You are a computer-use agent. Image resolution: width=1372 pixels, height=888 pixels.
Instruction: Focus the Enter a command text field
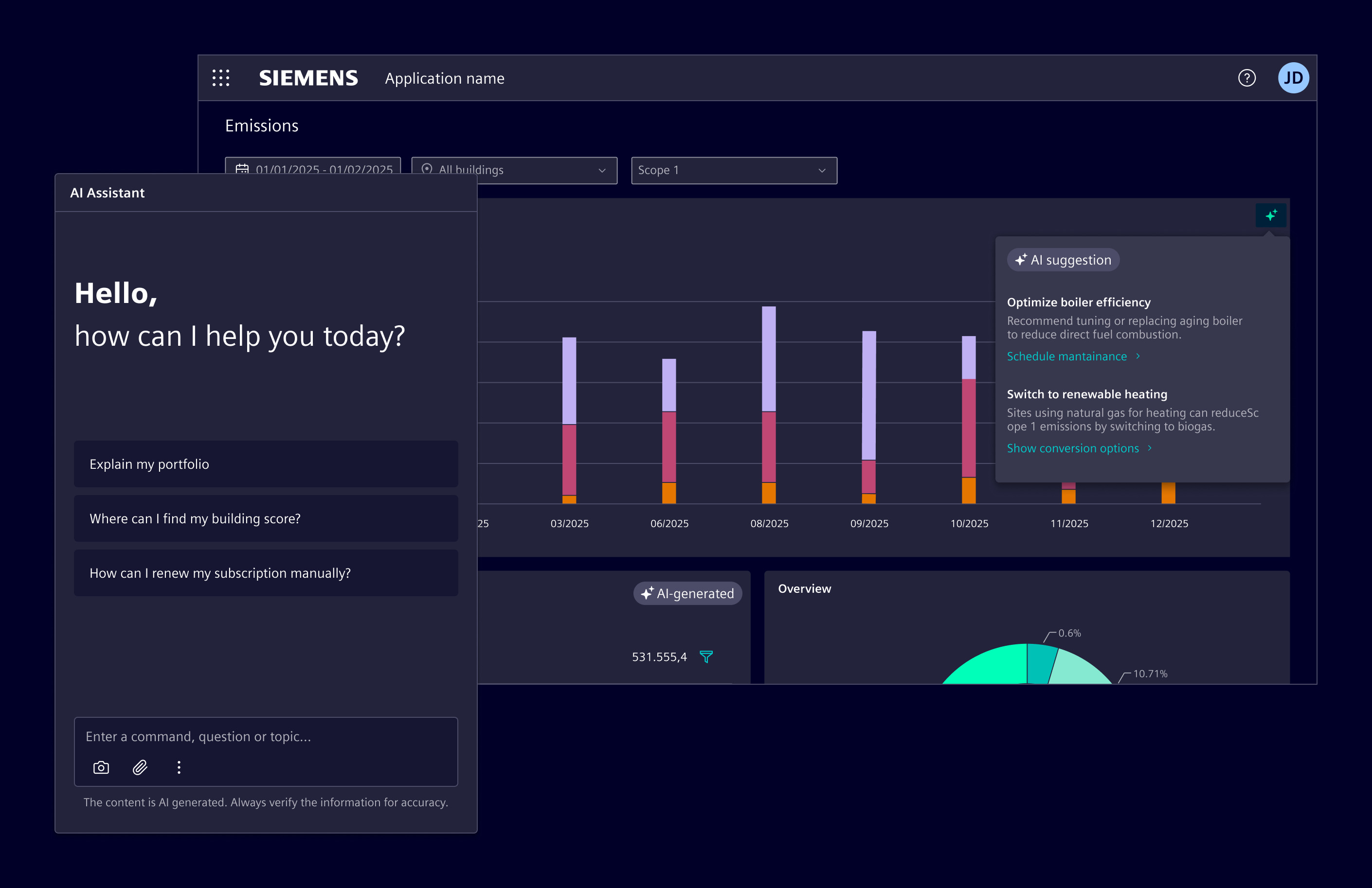click(x=266, y=736)
